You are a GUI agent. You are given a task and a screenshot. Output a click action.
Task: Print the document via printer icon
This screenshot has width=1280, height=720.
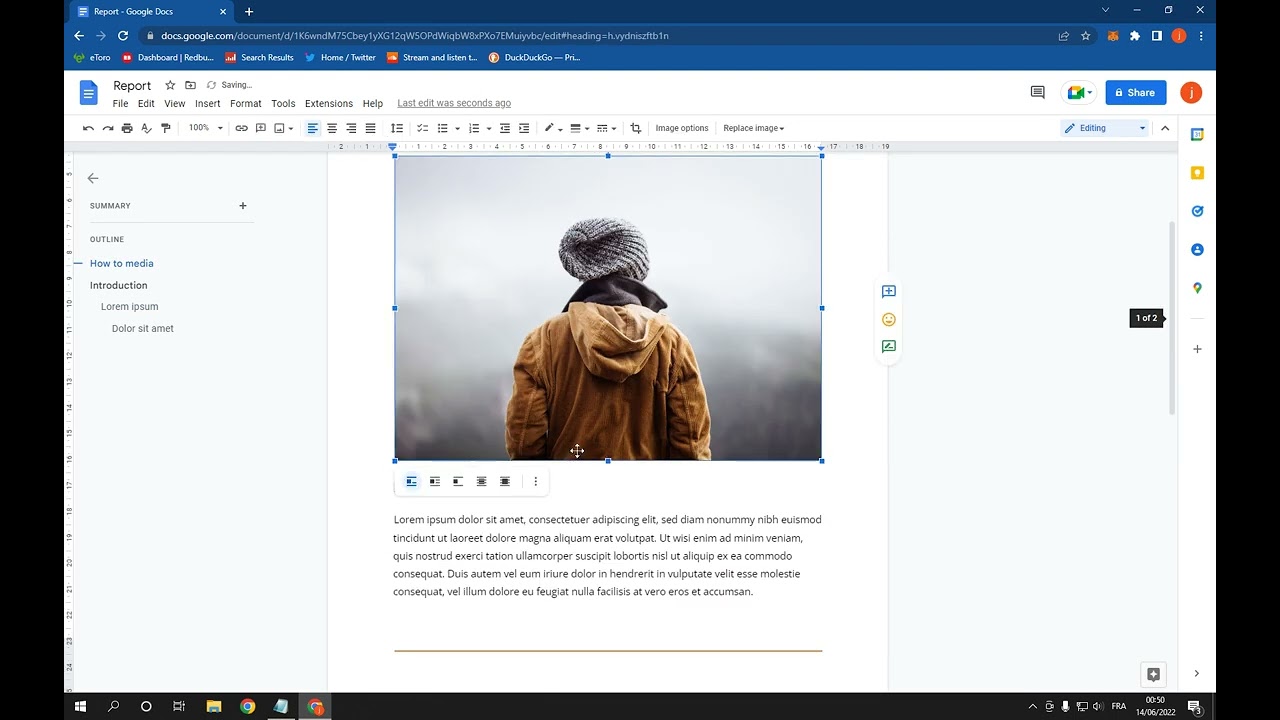tap(127, 128)
